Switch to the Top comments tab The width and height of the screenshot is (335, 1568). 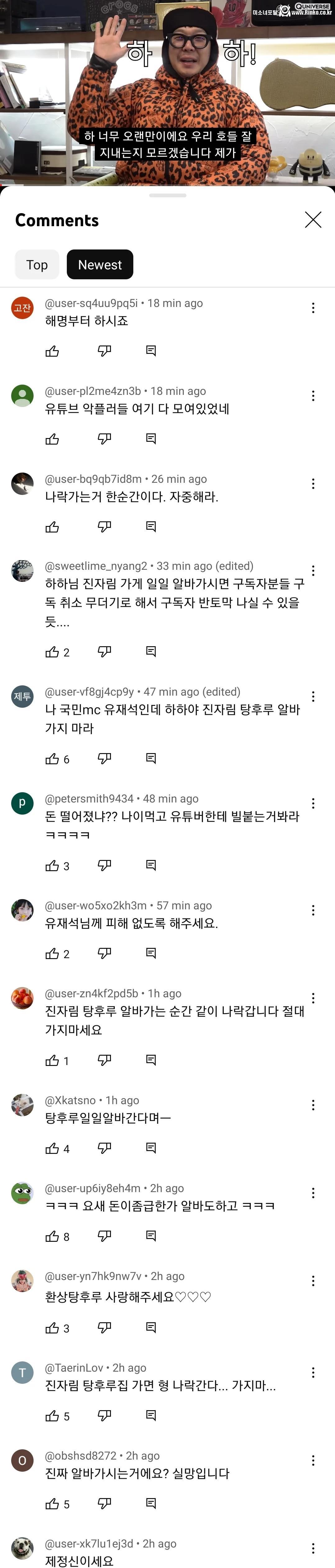point(37,264)
